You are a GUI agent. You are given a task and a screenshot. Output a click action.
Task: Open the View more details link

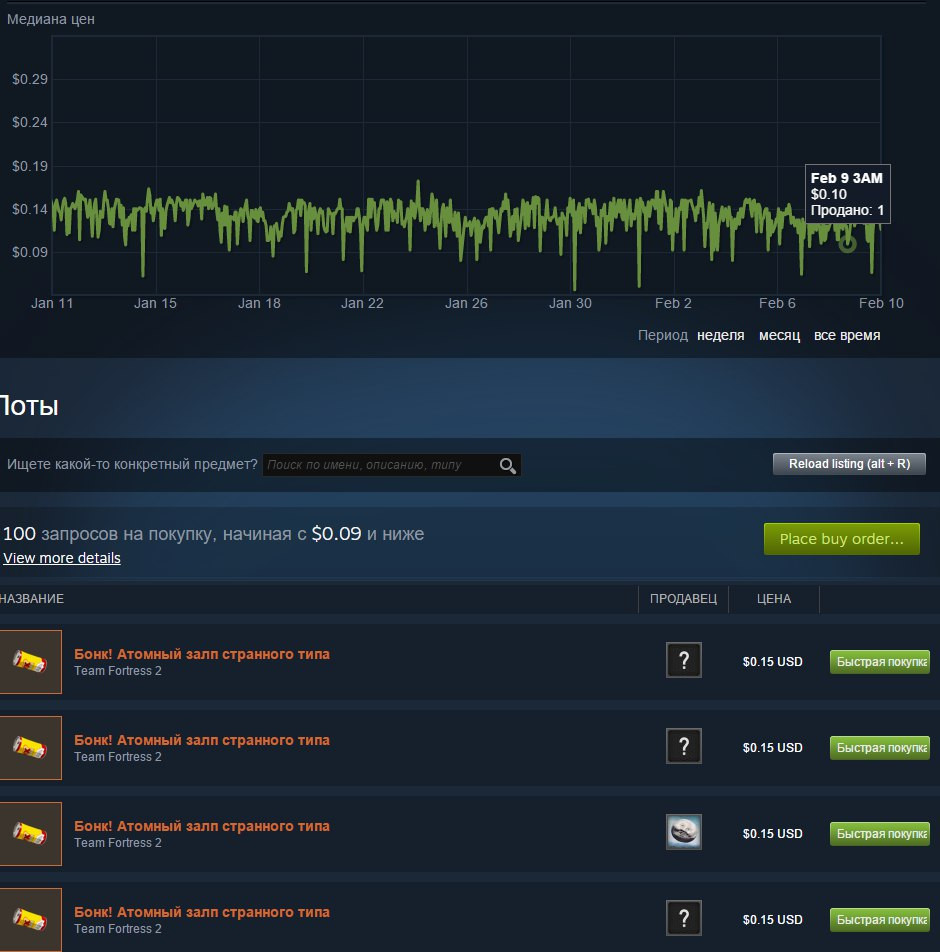[x=62, y=558]
